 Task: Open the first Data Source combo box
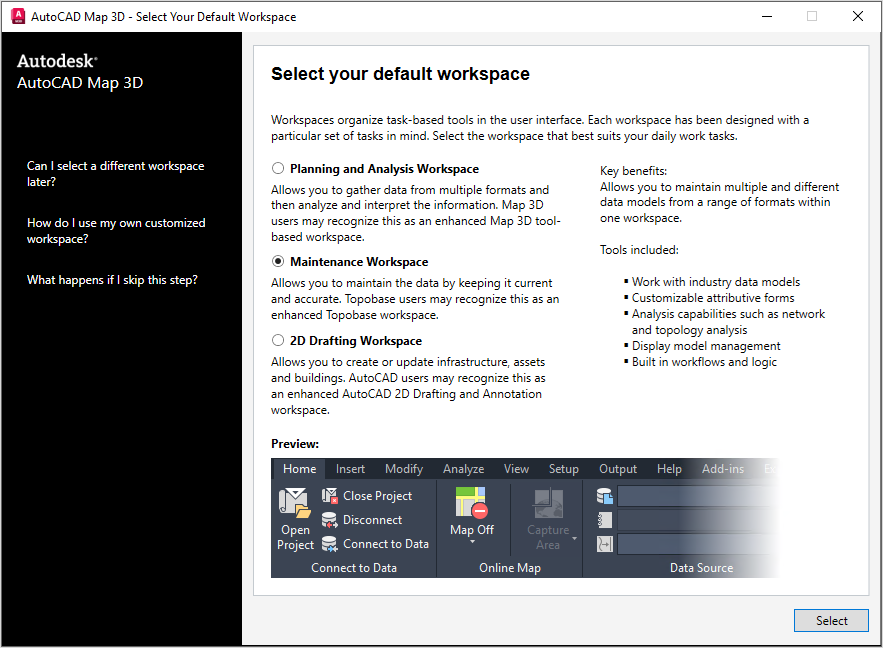pos(695,496)
